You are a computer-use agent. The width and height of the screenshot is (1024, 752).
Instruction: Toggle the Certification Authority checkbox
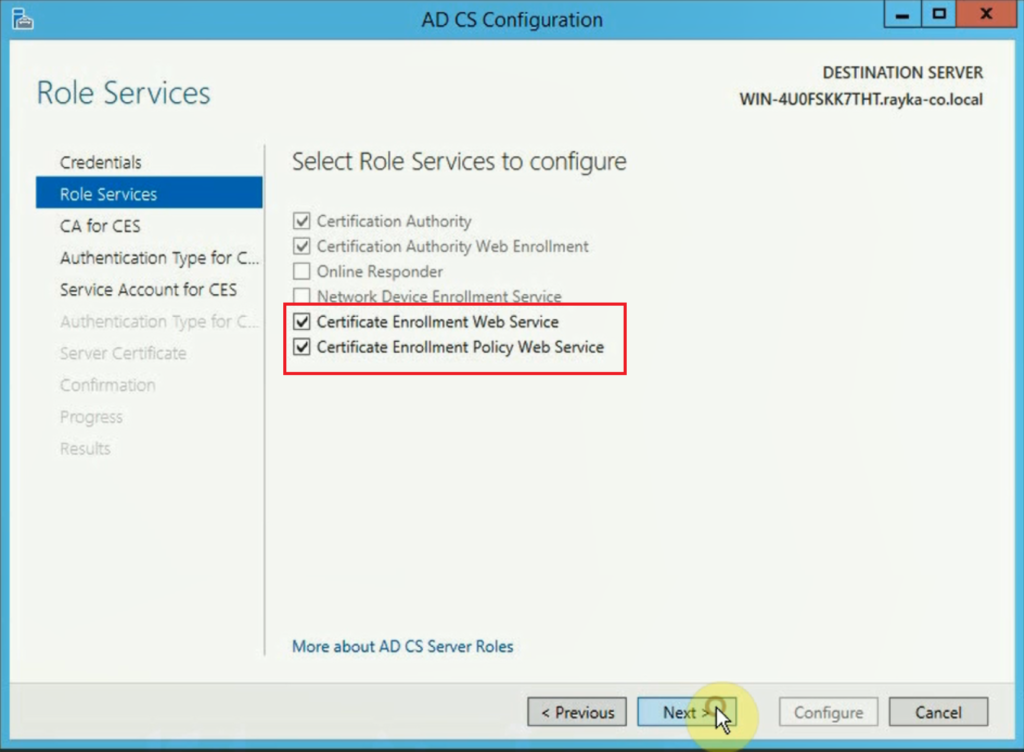click(x=302, y=221)
